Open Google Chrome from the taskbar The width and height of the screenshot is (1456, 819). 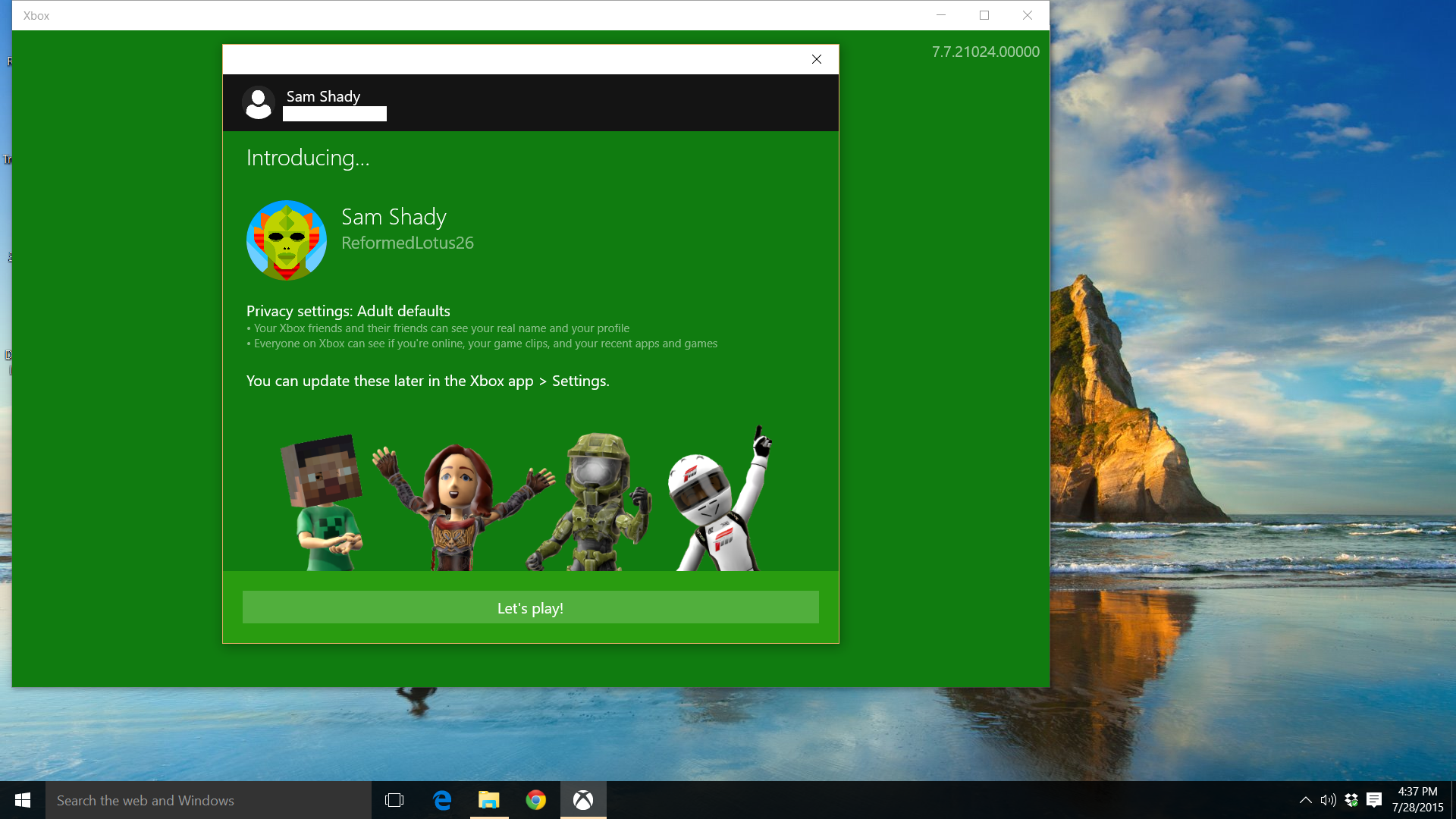tap(536, 800)
